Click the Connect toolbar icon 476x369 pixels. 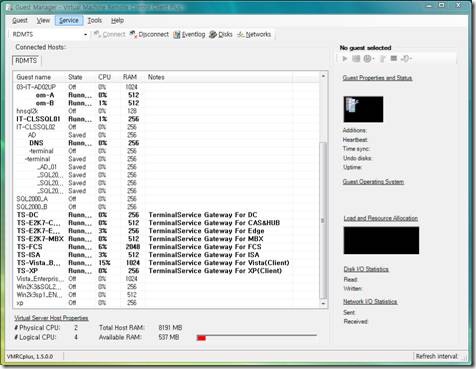click(109, 34)
